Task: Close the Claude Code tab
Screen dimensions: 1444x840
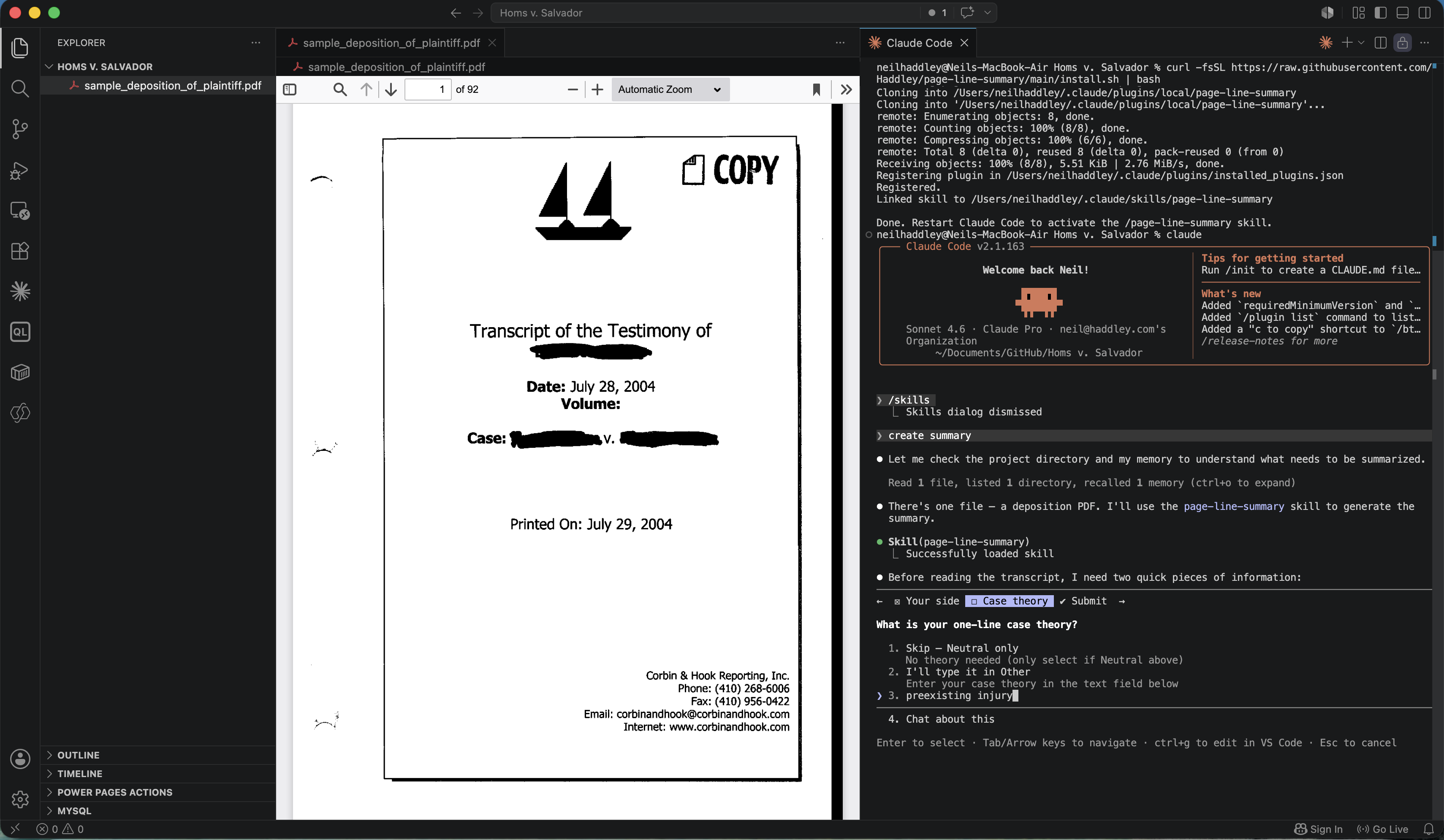Action: click(x=964, y=43)
